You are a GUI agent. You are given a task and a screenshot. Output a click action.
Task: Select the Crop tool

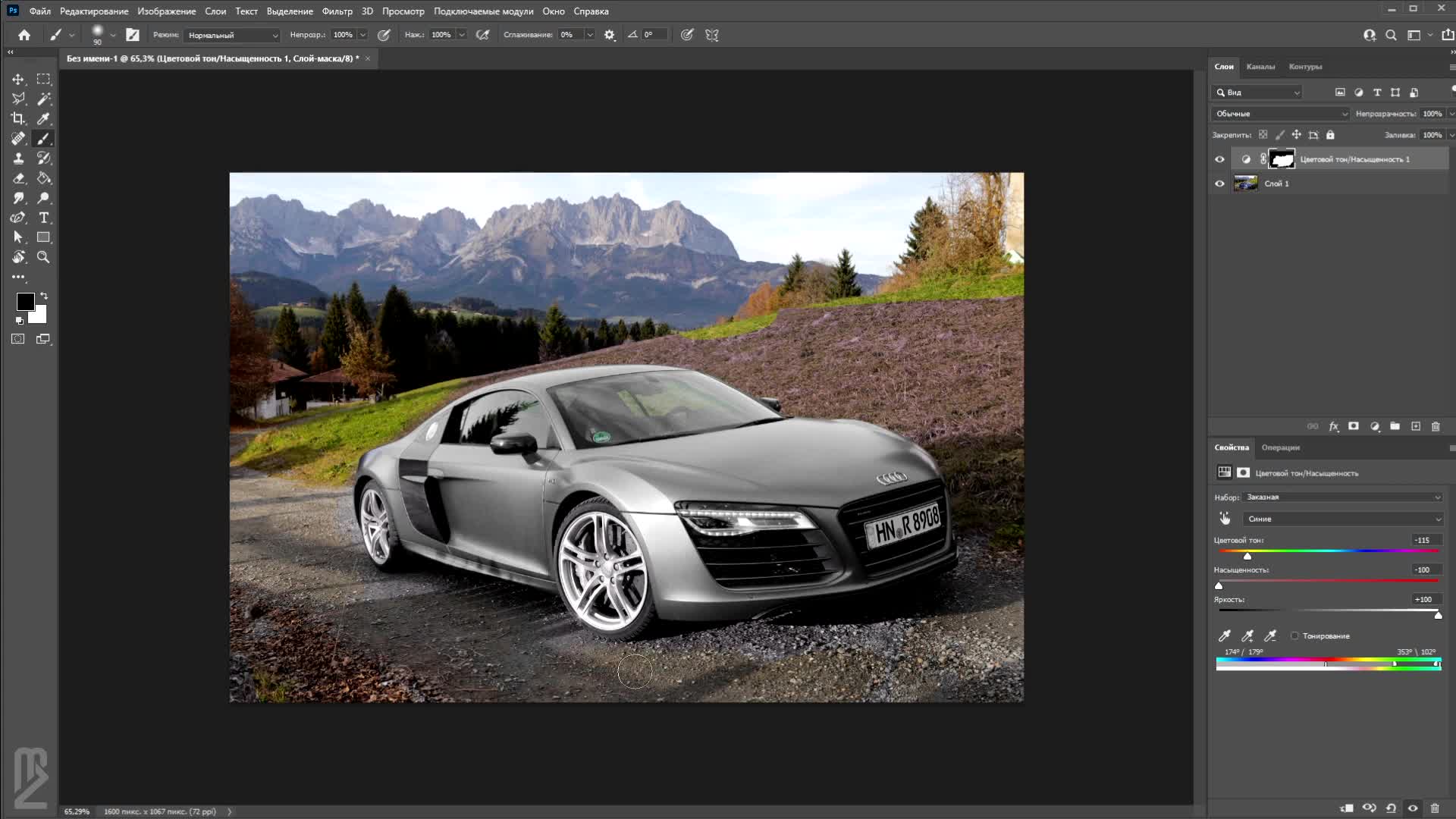pos(18,118)
